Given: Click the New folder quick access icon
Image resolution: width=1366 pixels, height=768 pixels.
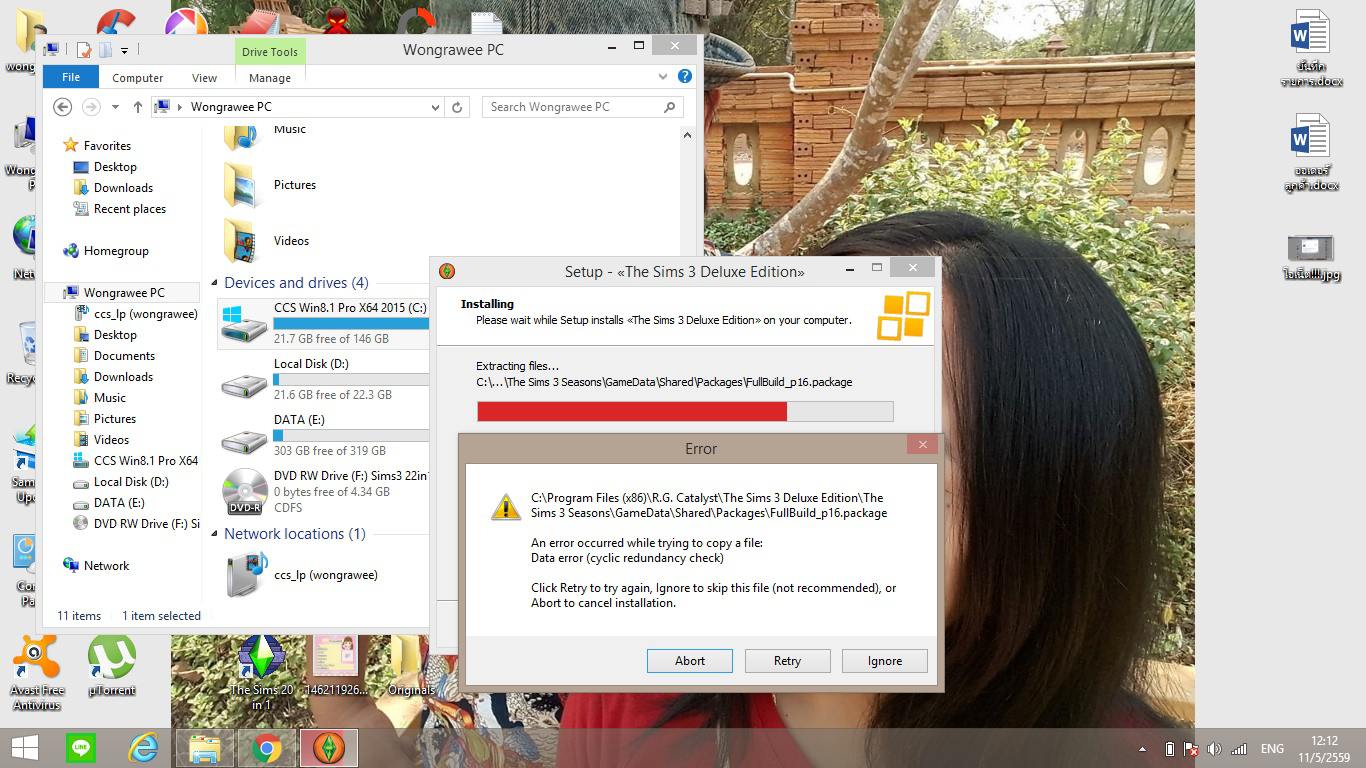Looking at the screenshot, I should [x=105, y=49].
